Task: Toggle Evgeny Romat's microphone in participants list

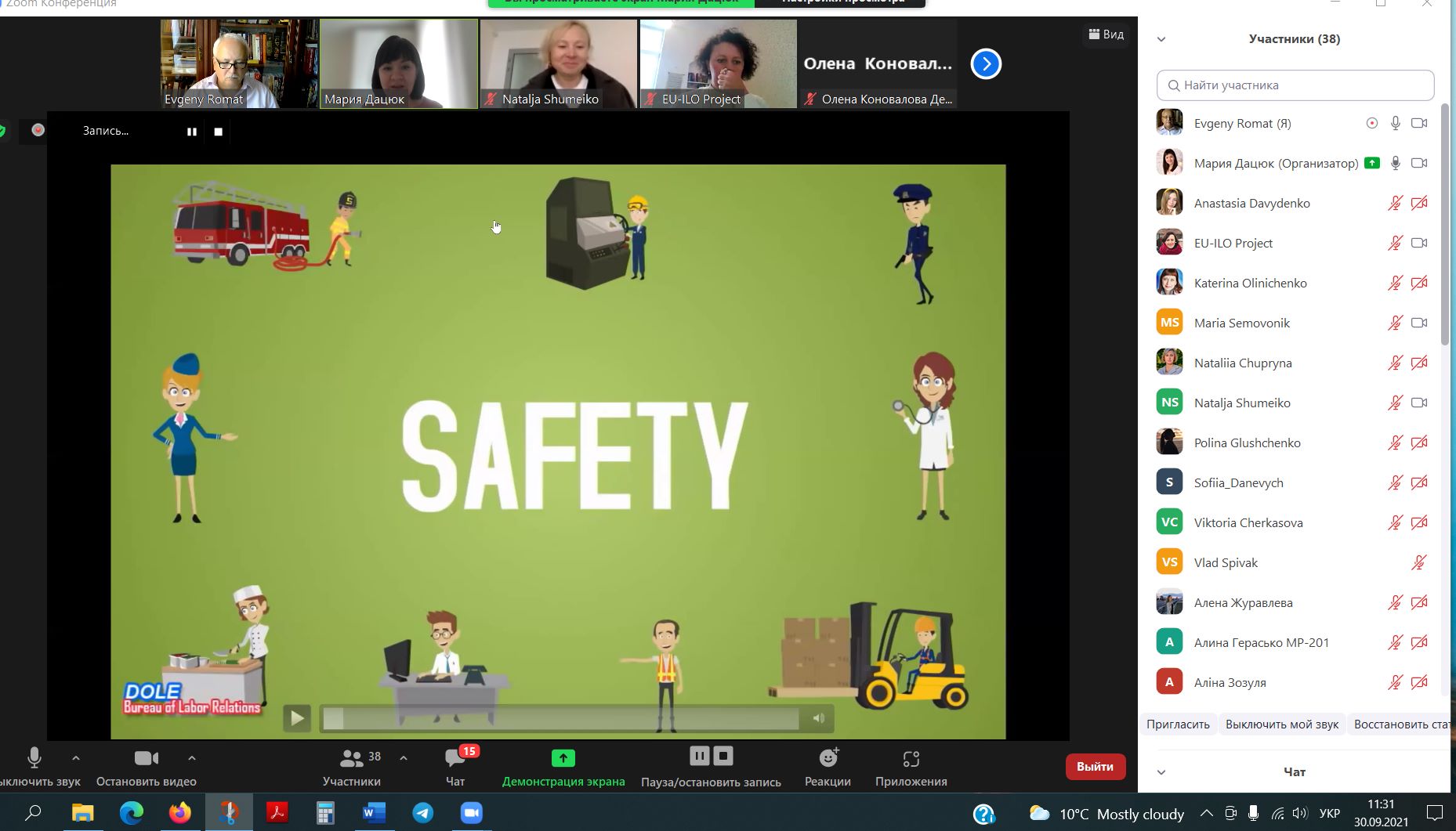Action: [x=1395, y=123]
